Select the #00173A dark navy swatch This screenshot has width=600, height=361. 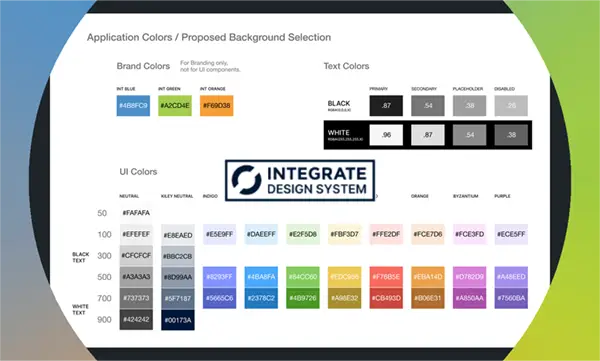pos(178,320)
